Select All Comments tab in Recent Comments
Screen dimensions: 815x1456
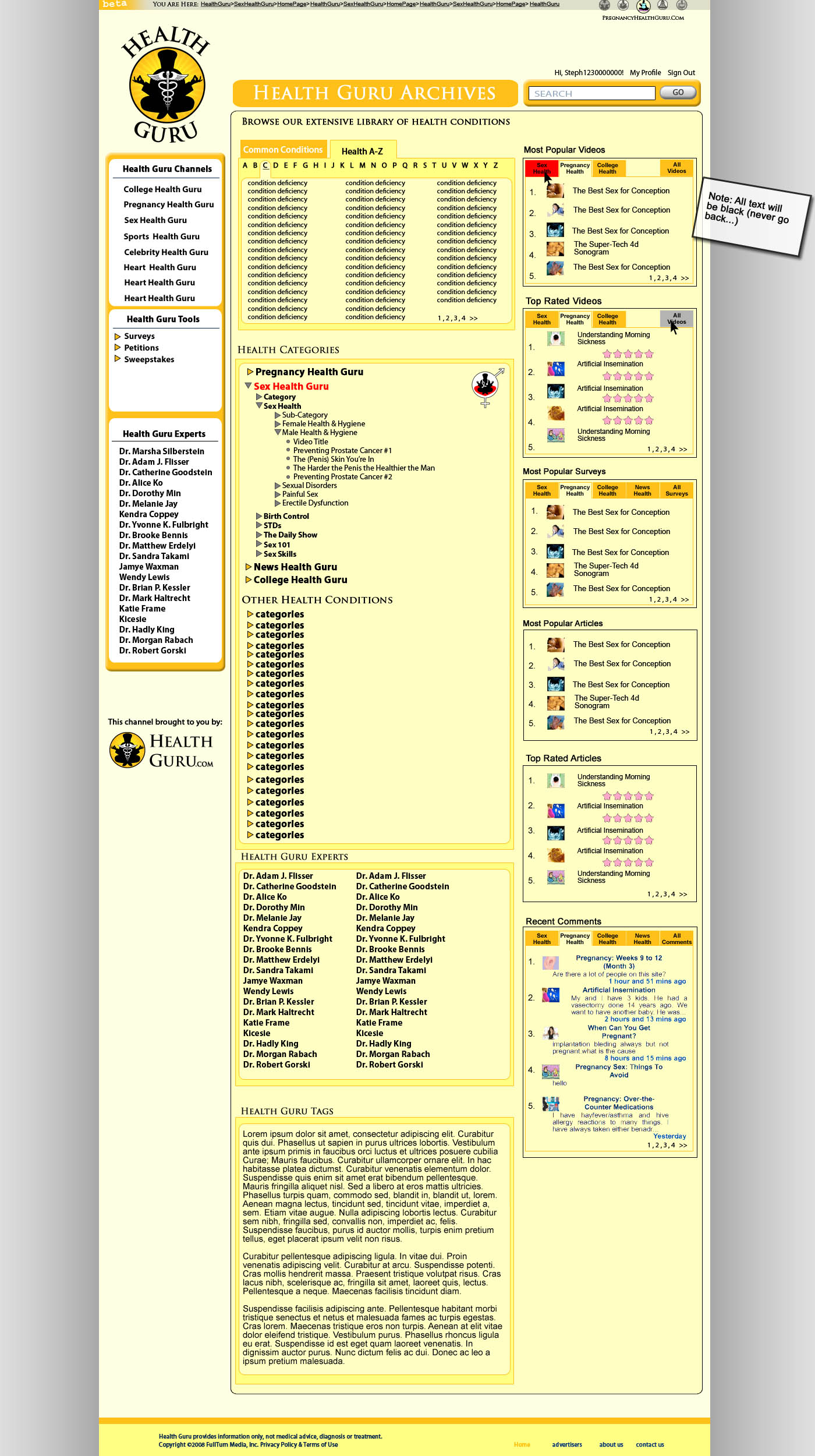click(676, 939)
